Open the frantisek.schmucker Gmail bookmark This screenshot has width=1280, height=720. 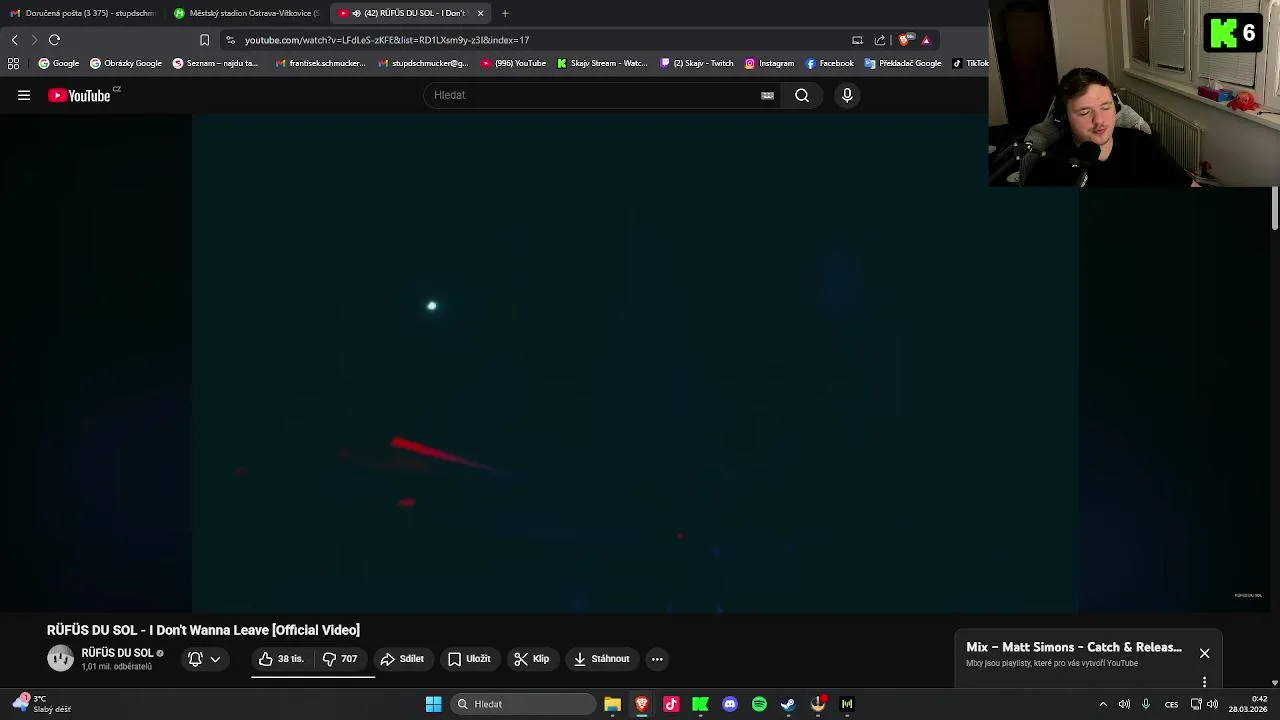321,63
